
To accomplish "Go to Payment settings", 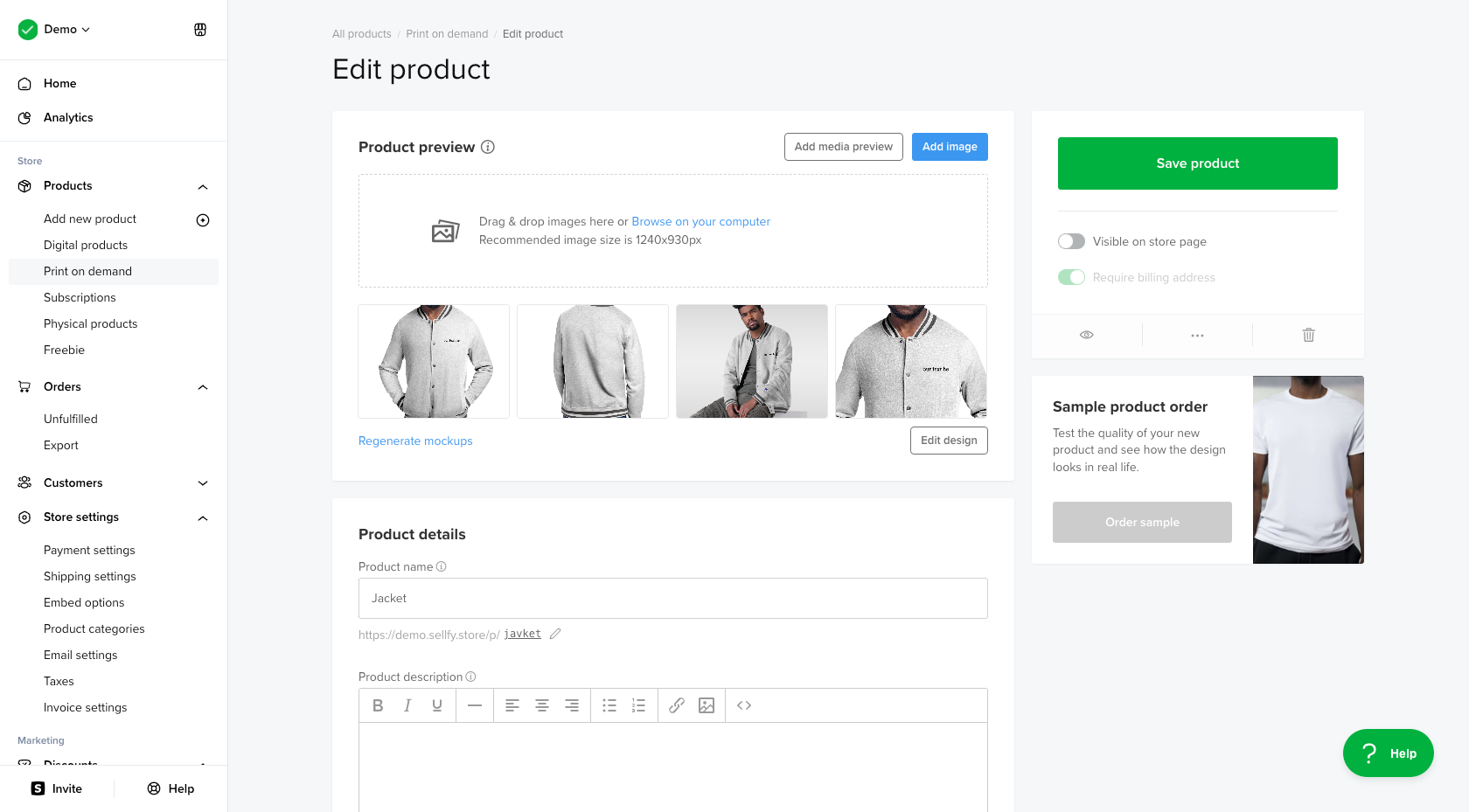I will pyautogui.click(x=89, y=550).
